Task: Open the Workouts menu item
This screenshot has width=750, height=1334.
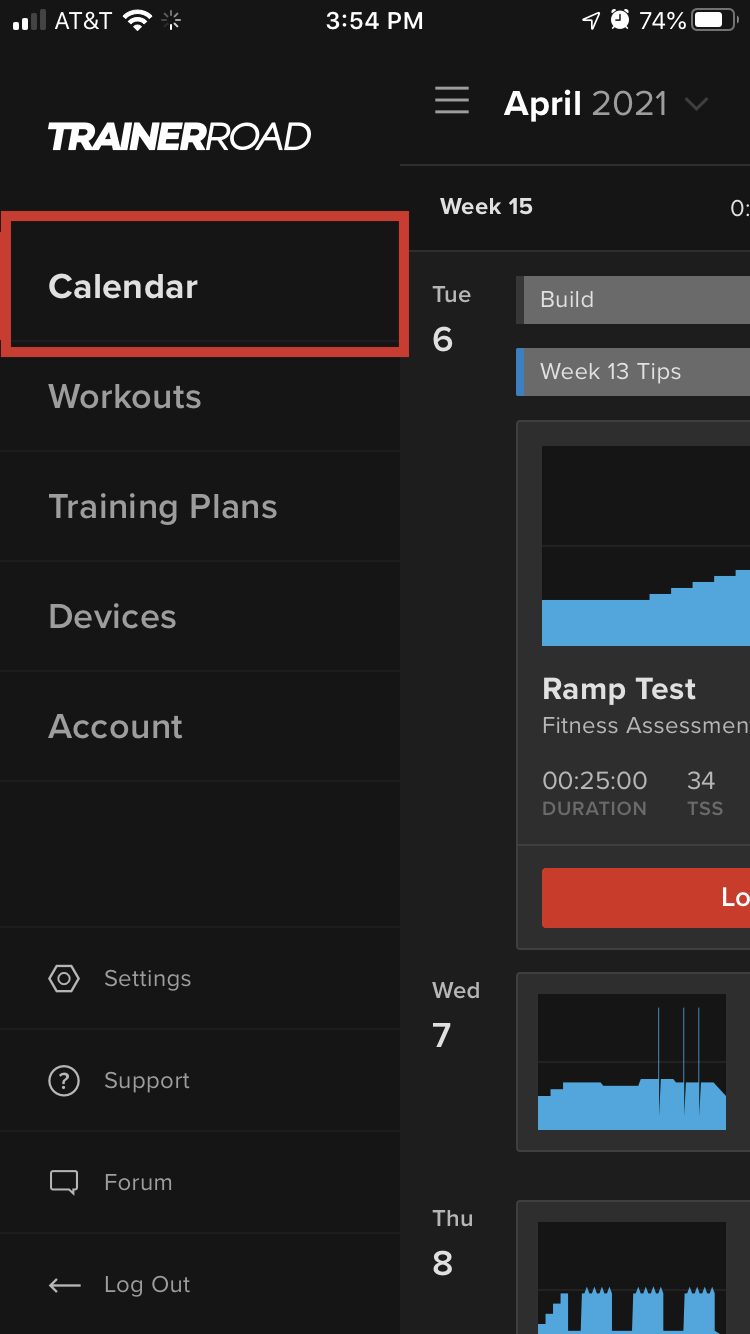Action: [x=200, y=396]
